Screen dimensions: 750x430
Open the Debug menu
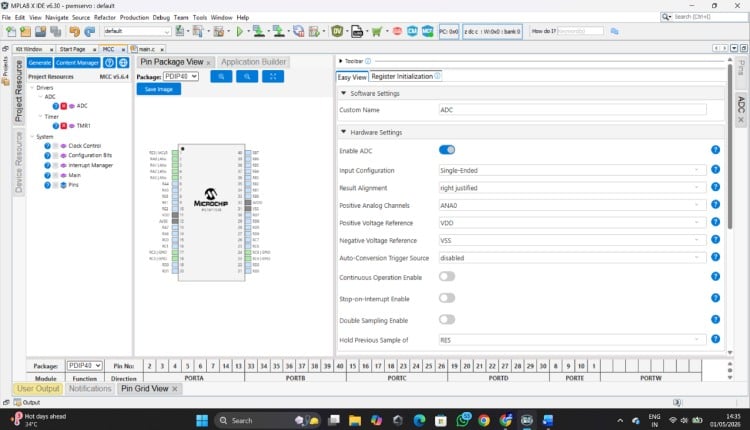(x=161, y=18)
